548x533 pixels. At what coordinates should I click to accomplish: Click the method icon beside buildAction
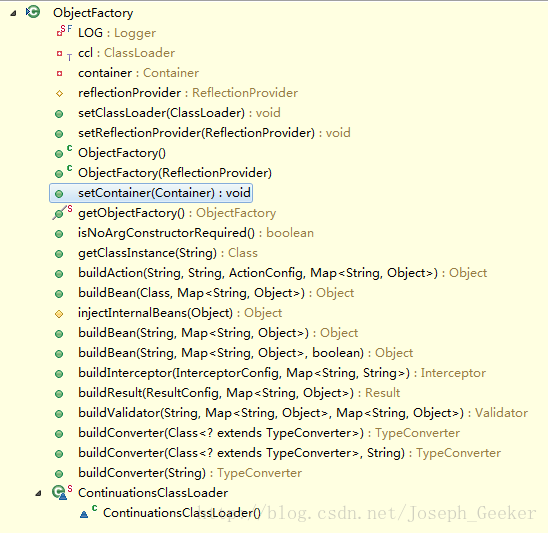tap(59, 274)
